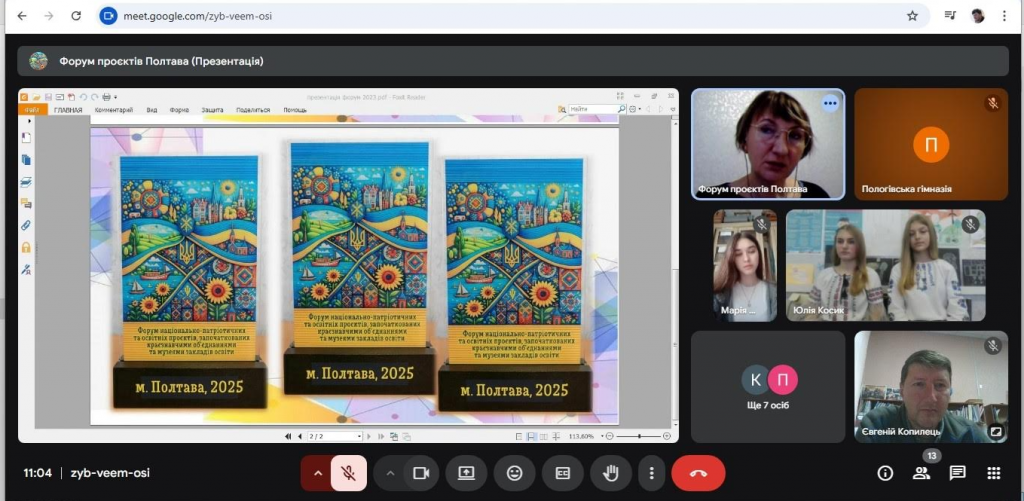The width and height of the screenshot is (1024, 501).
Task: Open the activities grid icon
Action: pos(993,473)
